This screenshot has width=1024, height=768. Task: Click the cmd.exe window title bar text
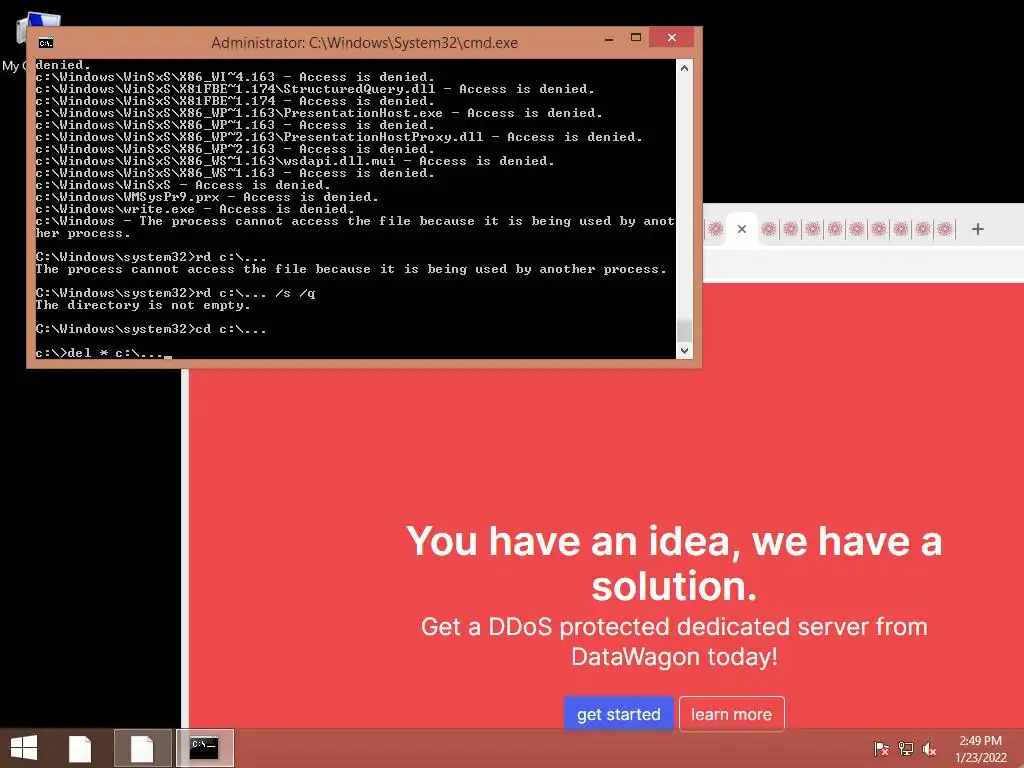(x=364, y=43)
